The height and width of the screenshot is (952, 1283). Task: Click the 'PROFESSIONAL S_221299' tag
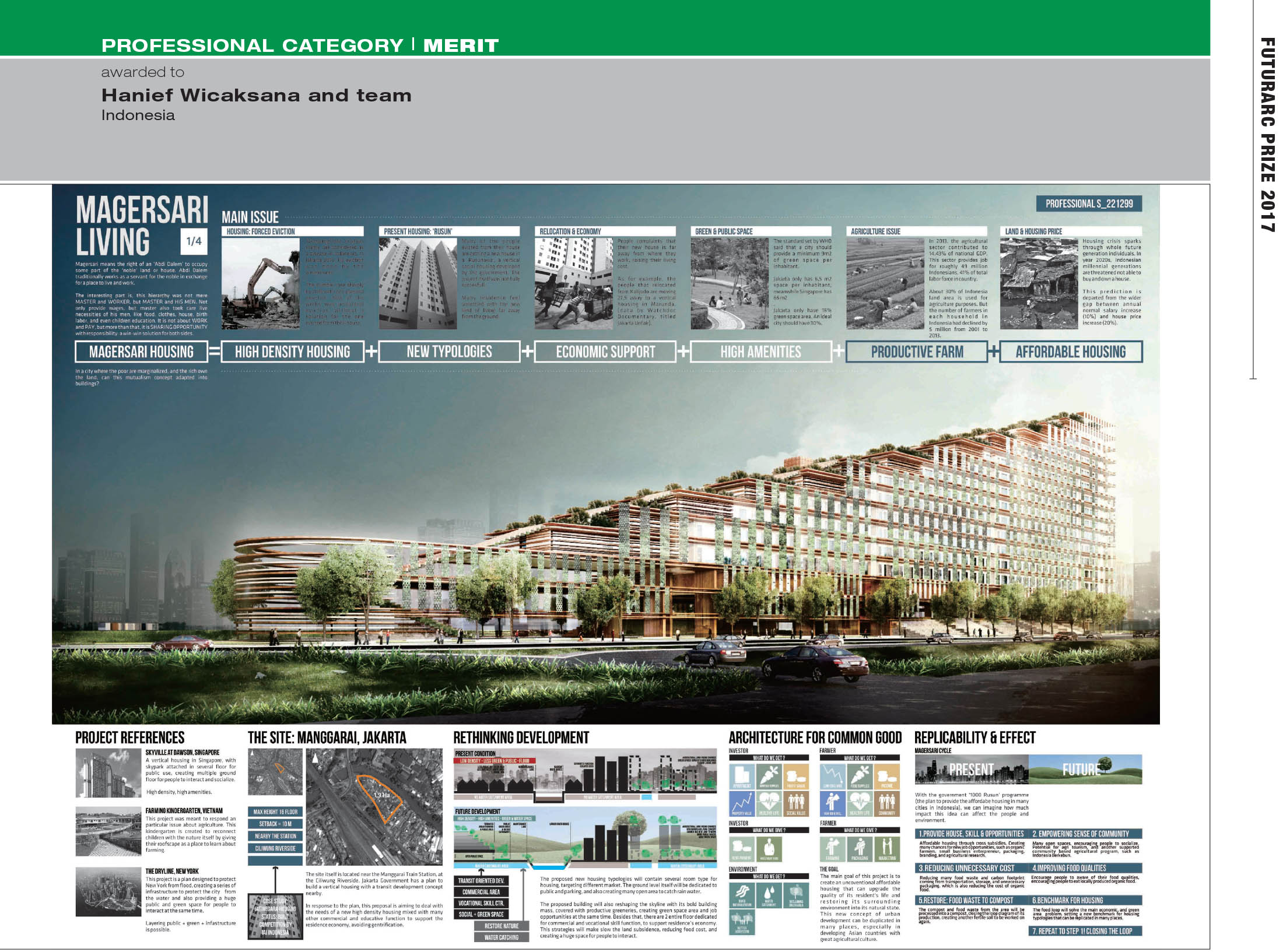click(x=1089, y=203)
